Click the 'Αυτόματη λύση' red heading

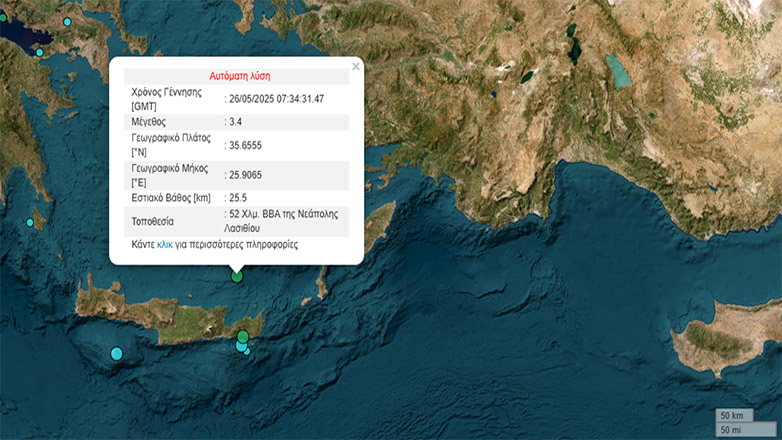(239, 76)
